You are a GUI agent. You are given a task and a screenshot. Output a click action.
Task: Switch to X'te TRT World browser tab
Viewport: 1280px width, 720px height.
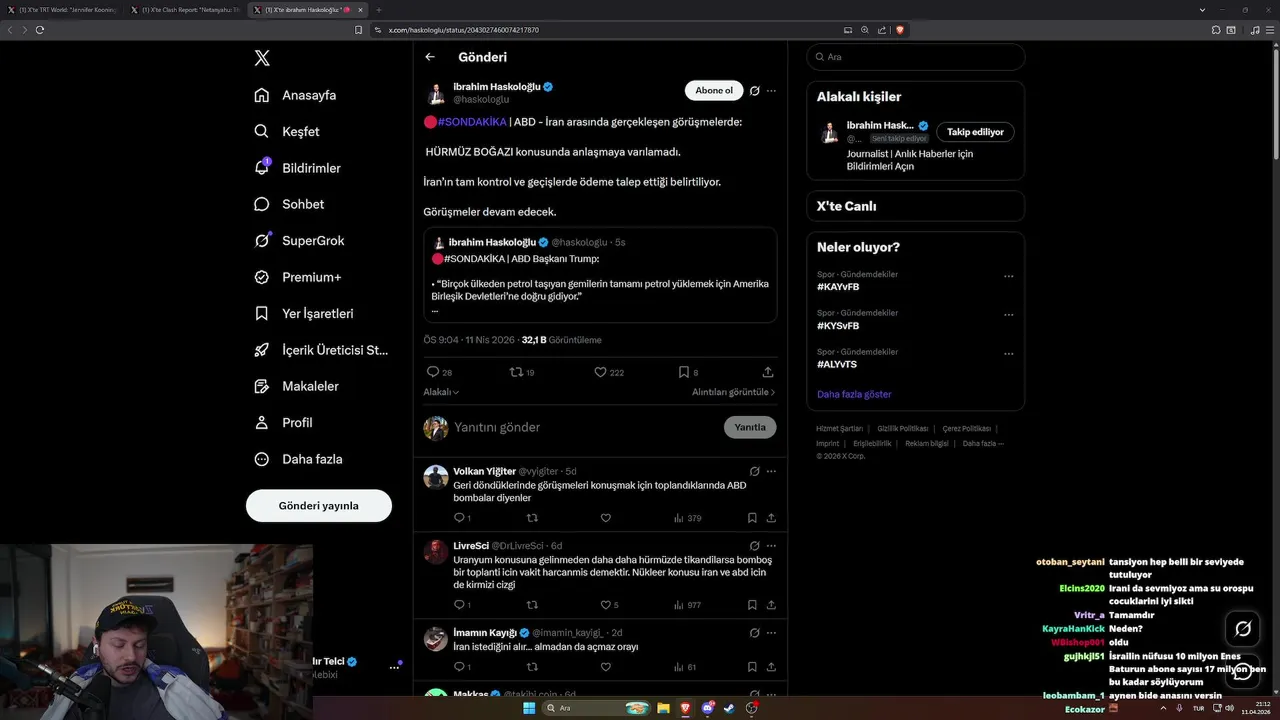[x=64, y=10]
